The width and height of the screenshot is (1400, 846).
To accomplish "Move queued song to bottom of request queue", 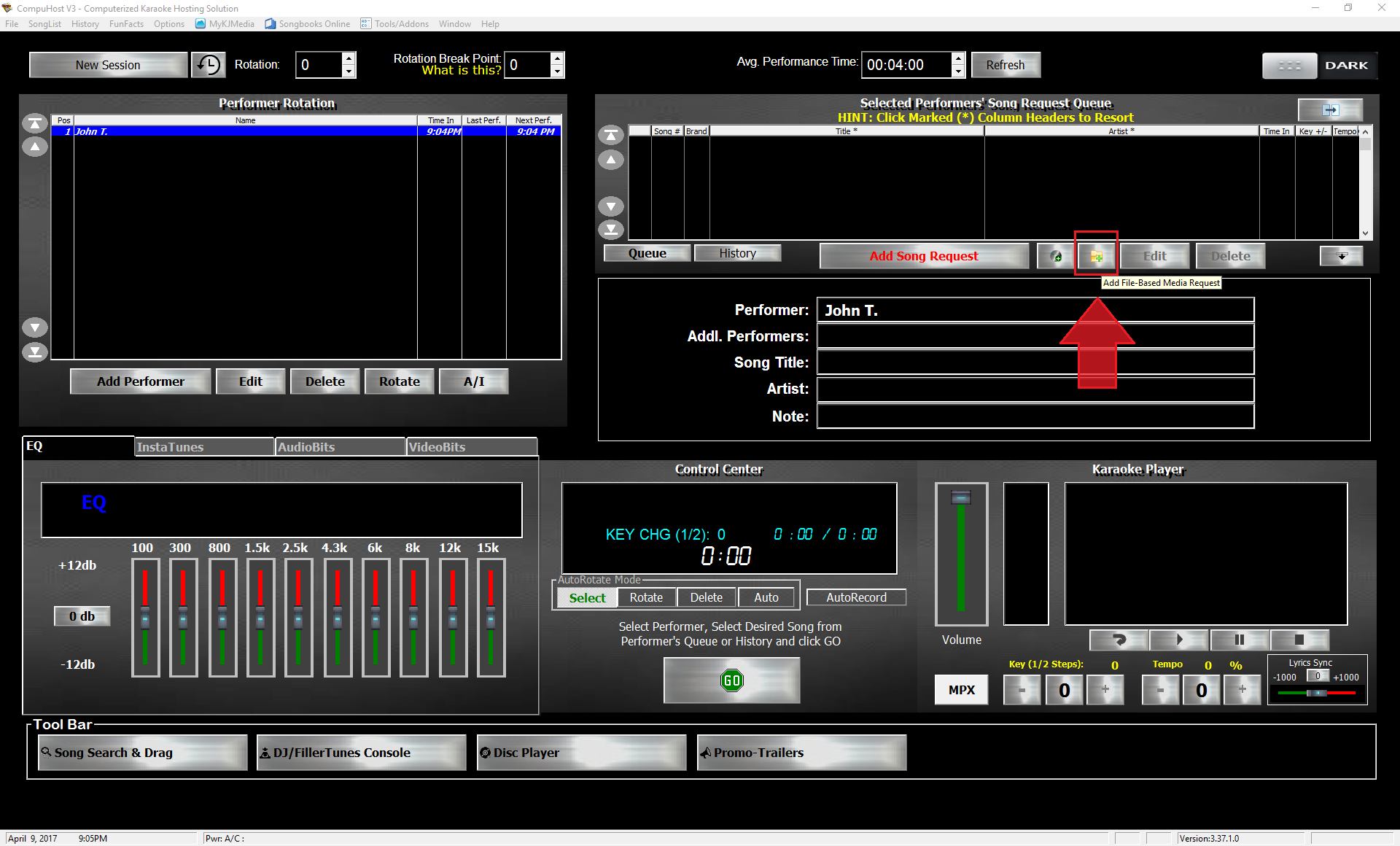I will (x=611, y=230).
